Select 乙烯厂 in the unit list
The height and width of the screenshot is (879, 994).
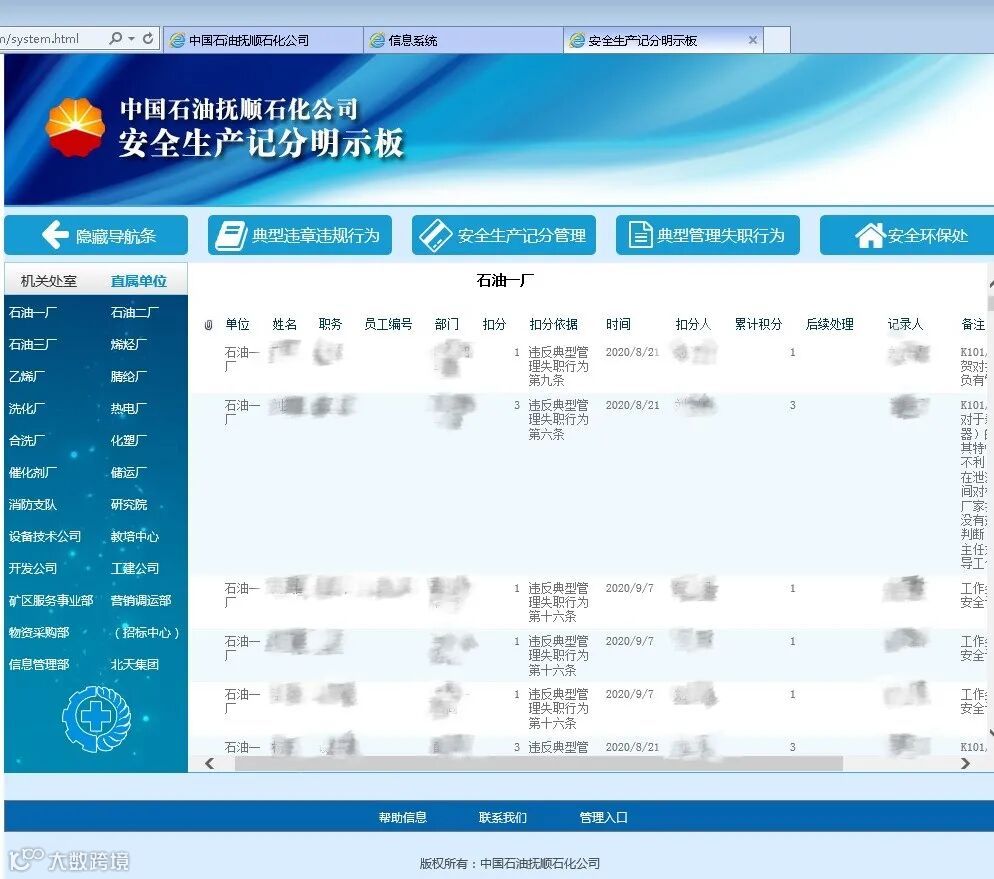(x=27, y=376)
